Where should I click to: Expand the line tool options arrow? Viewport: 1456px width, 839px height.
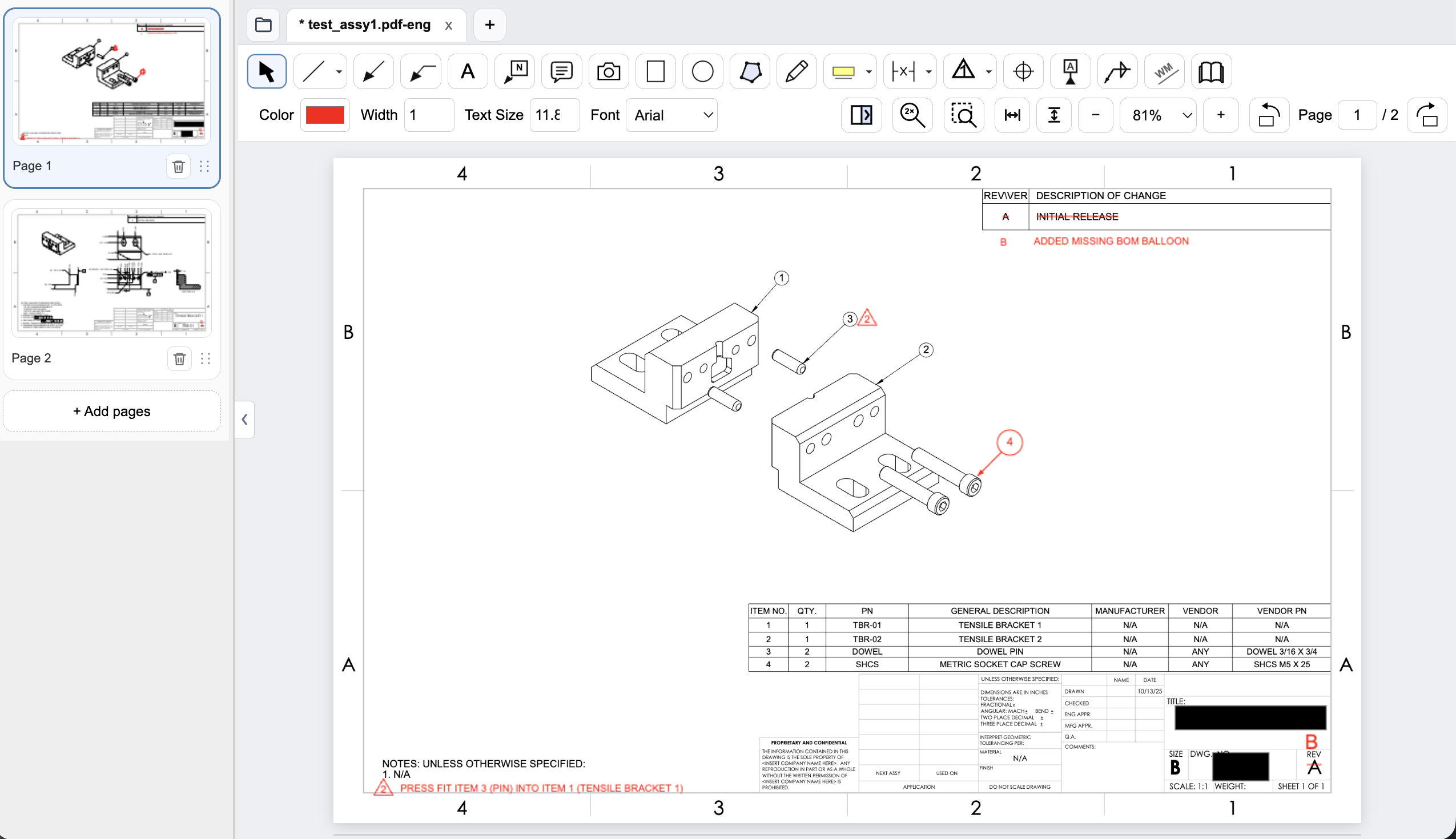click(x=340, y=72)
